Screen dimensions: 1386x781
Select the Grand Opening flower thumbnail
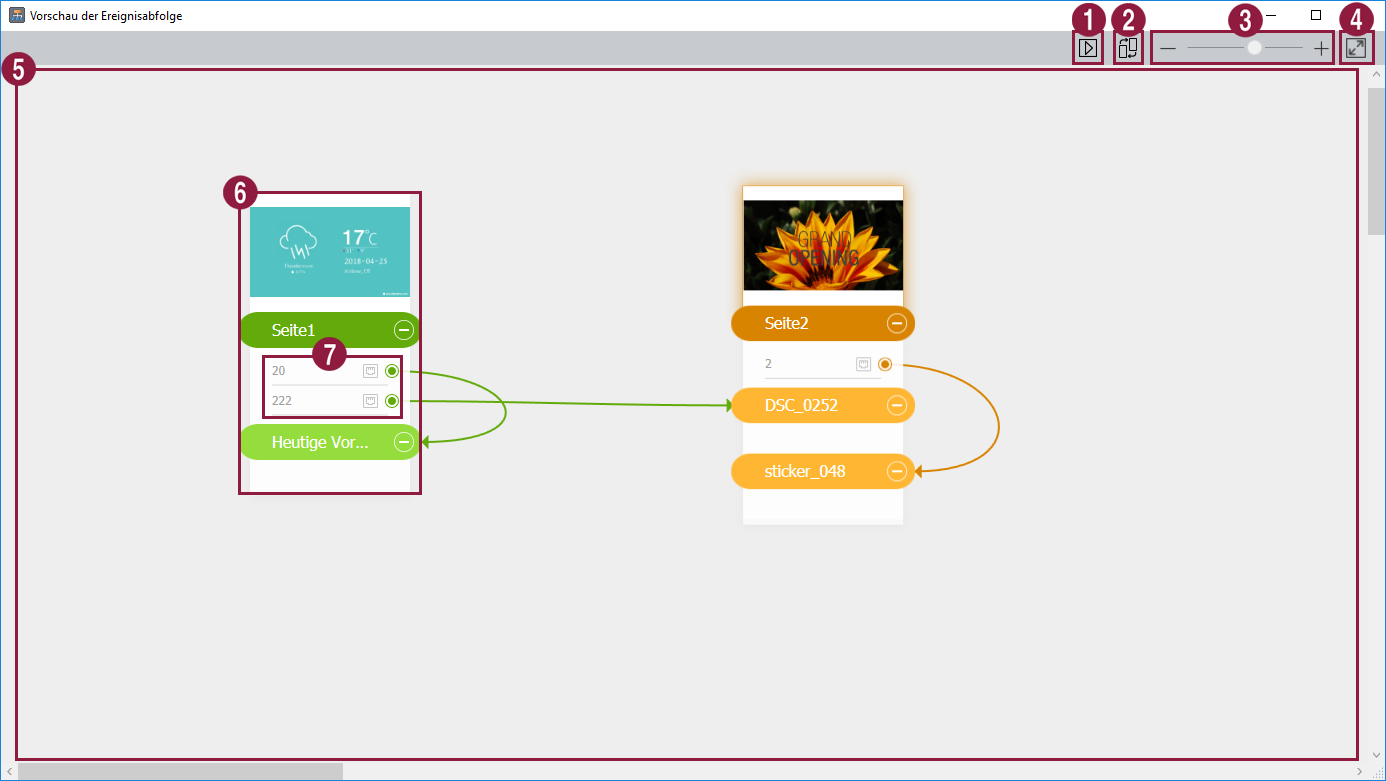(823, 245)
